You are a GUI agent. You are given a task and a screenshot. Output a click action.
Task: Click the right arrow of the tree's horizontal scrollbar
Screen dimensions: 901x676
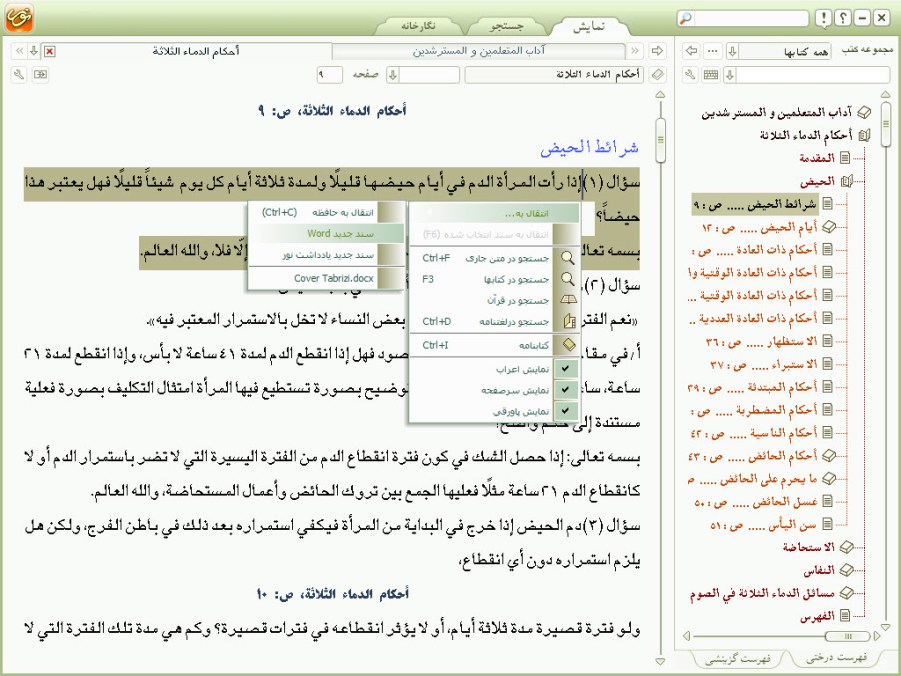click(x=876, y=636)
